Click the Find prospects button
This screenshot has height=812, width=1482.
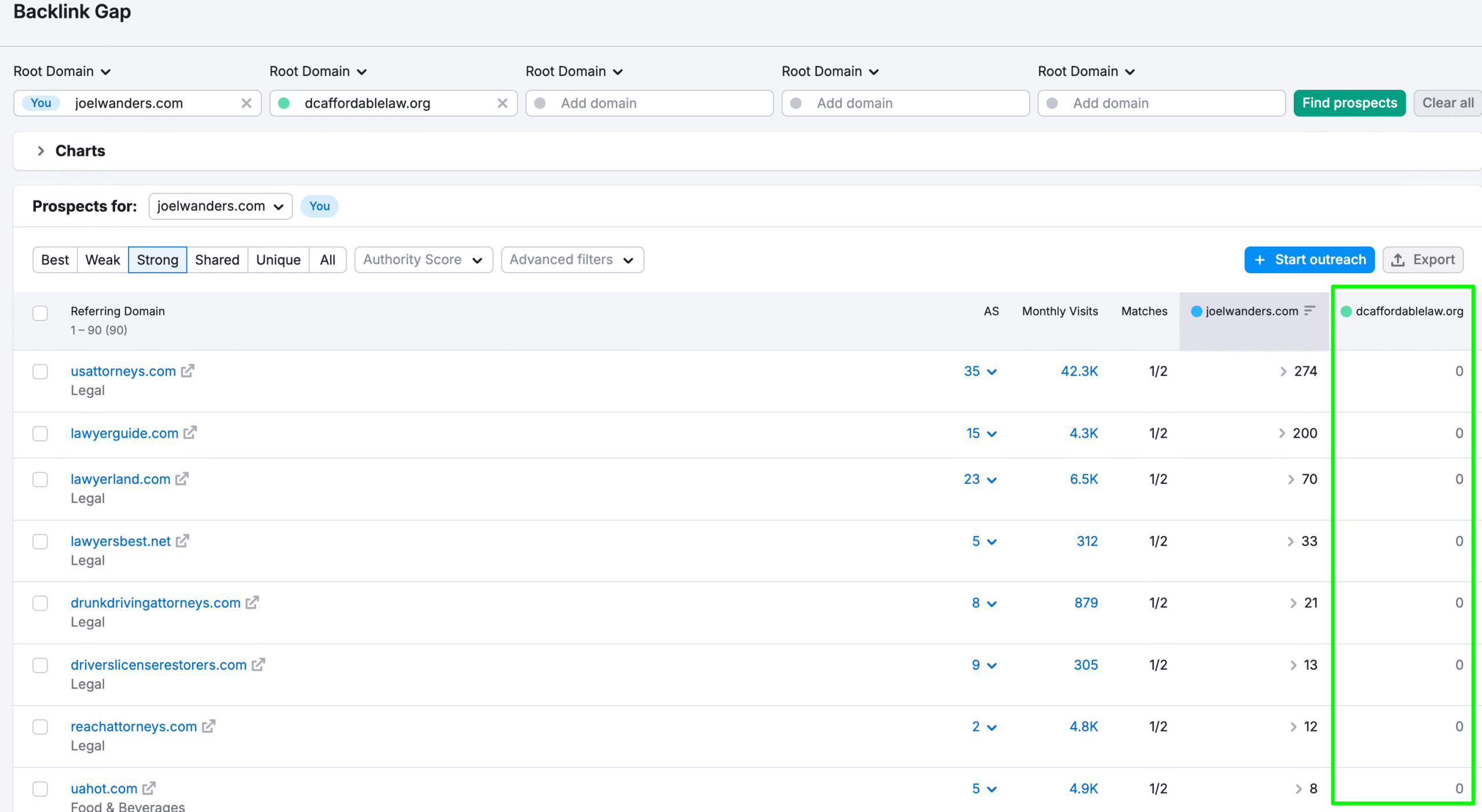click(1349, 103)
